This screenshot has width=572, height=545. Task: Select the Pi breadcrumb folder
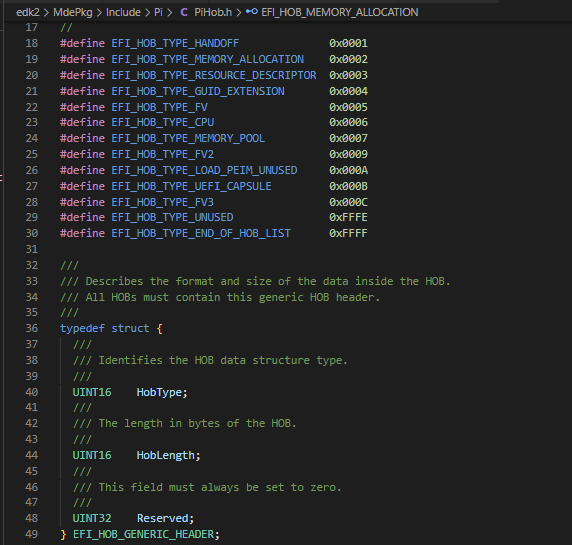(158, 12)
